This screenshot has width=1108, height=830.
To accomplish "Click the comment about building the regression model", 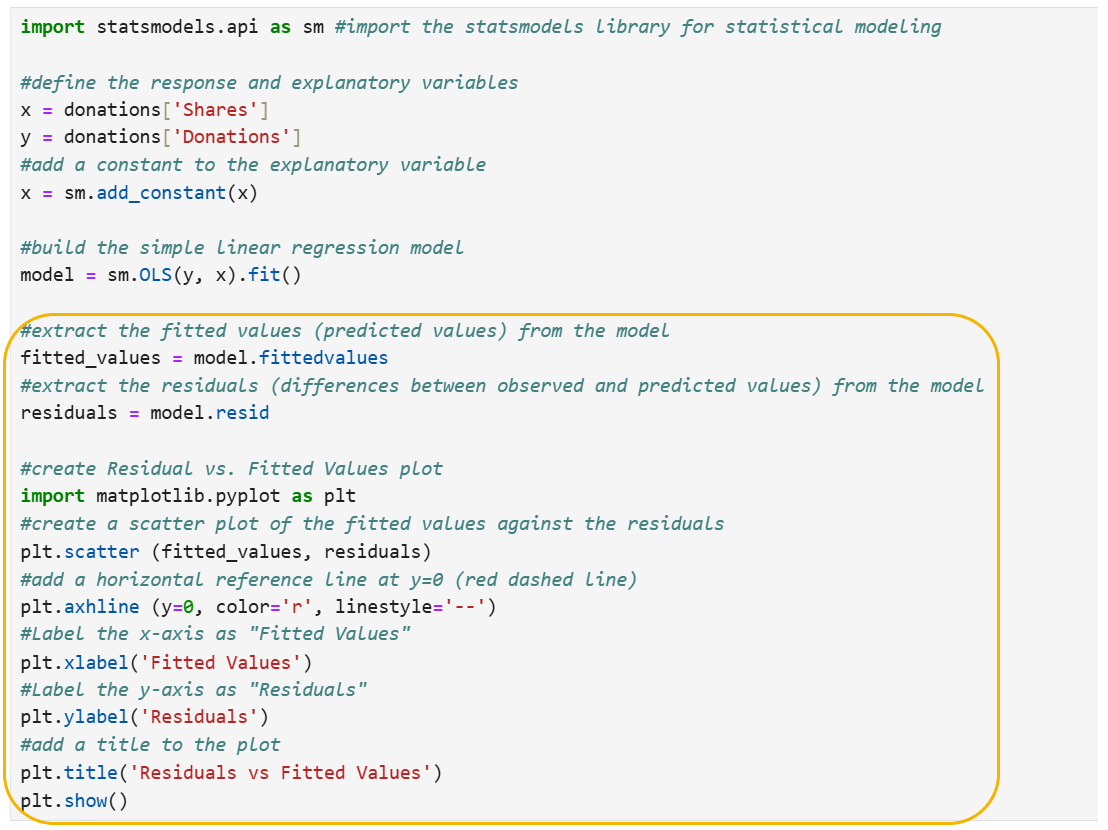I will (x=241, y=247).
